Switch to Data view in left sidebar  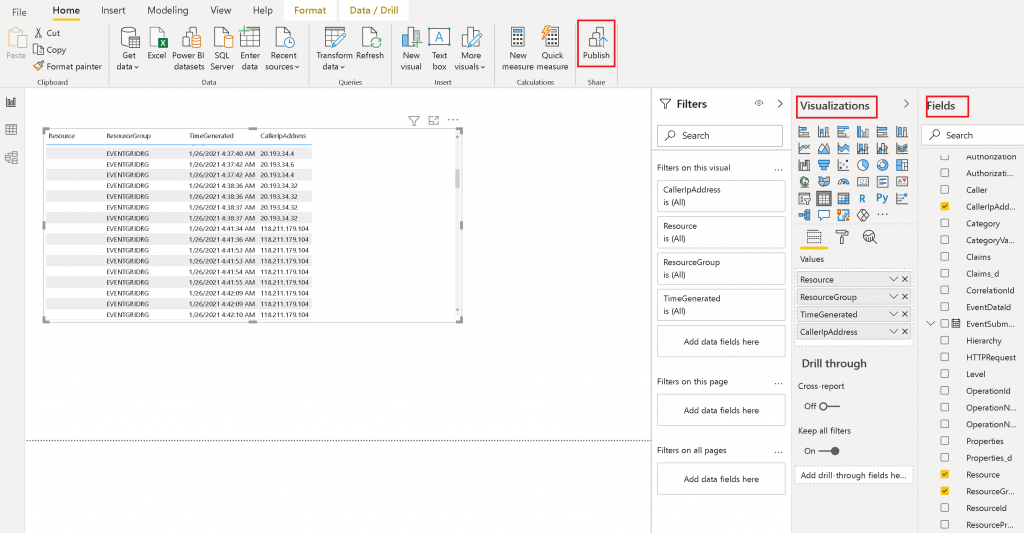tap(12, 129)
